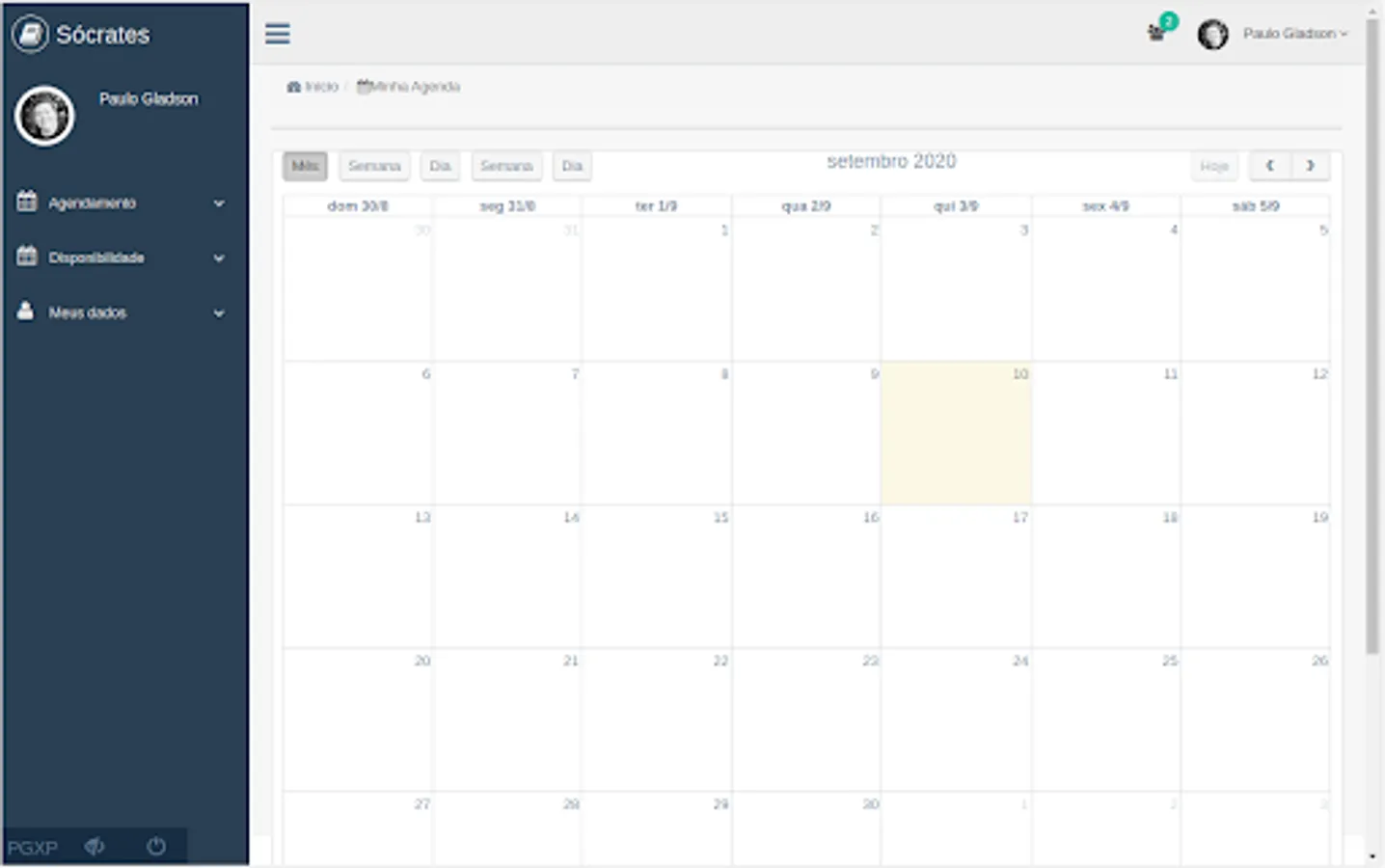1385x868 pixels.
Task: Click the Sócrates logo icon
Action: (30, 34)
